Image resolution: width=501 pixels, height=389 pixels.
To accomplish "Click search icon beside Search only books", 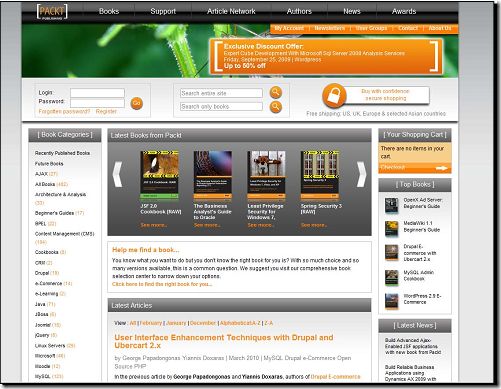I will (x=276, y=107).
